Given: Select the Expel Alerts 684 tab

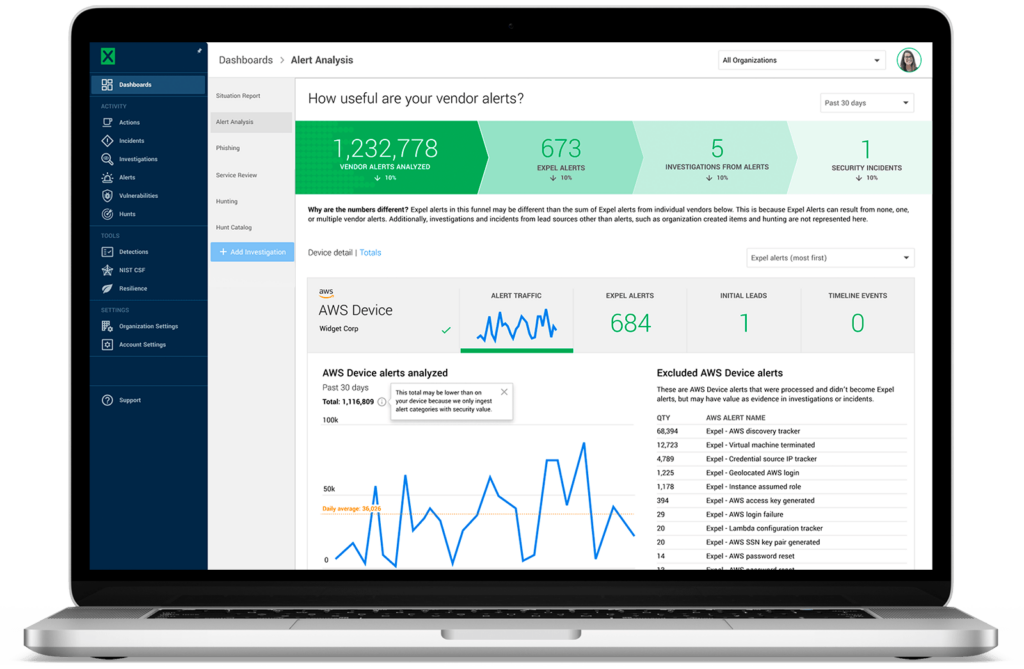Looking at the screenshot, I should (x=630, y=318).
